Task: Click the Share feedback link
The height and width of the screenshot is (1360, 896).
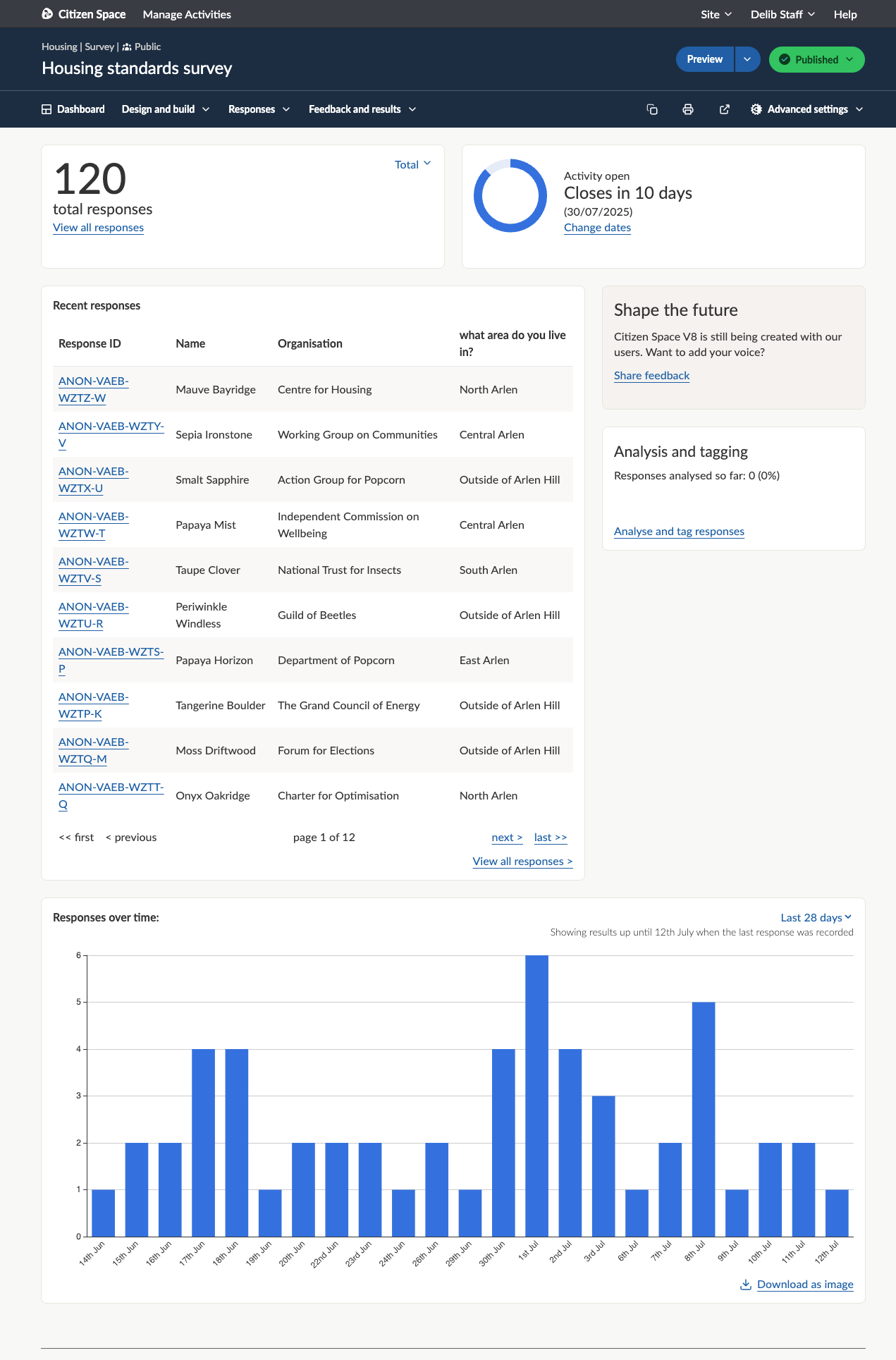Action: click(x=651, y=376)
